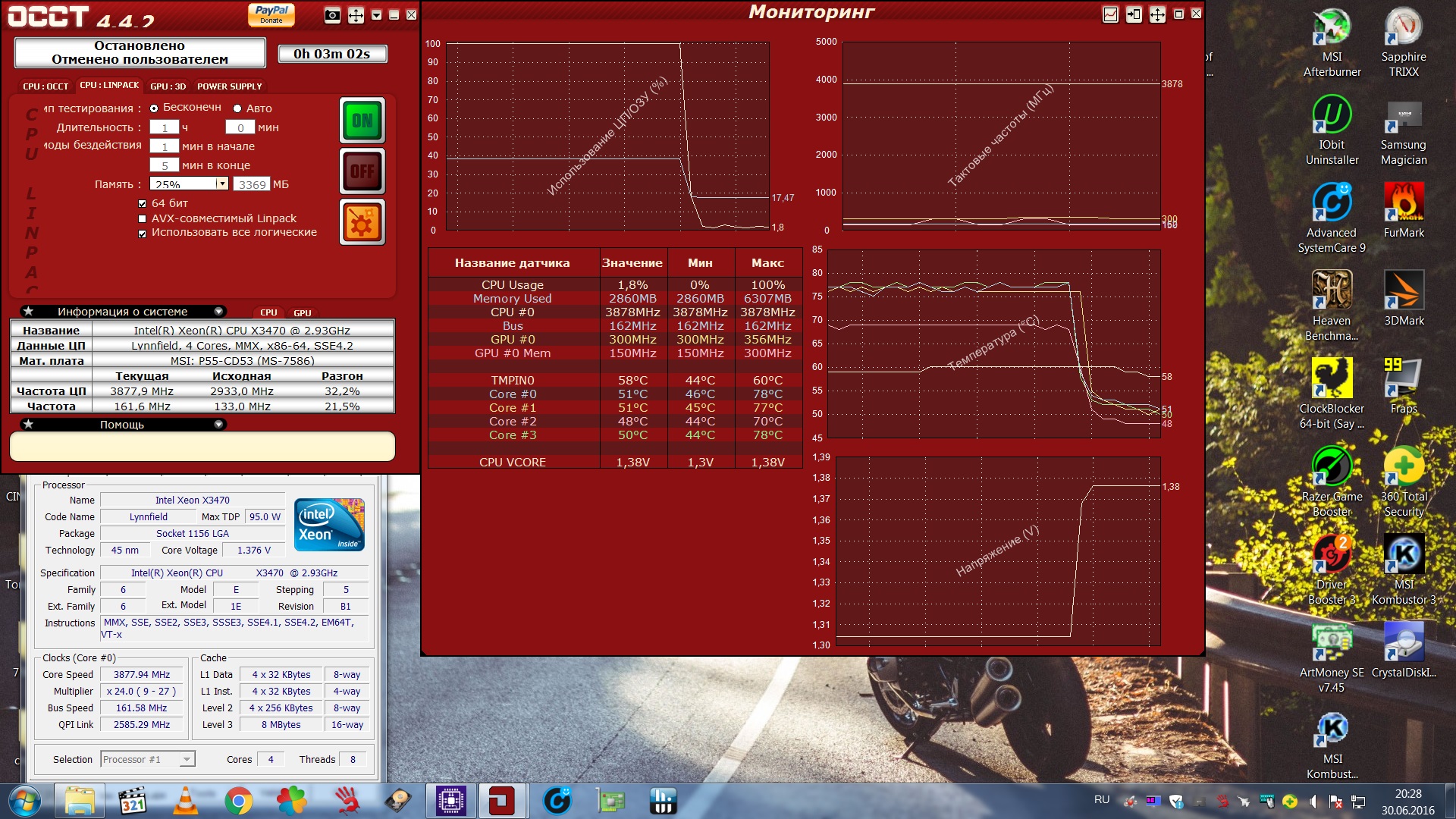1456x819 pixels.
Task: Switch to the GPU : 3D tab
Action: [x=168, y=86]
